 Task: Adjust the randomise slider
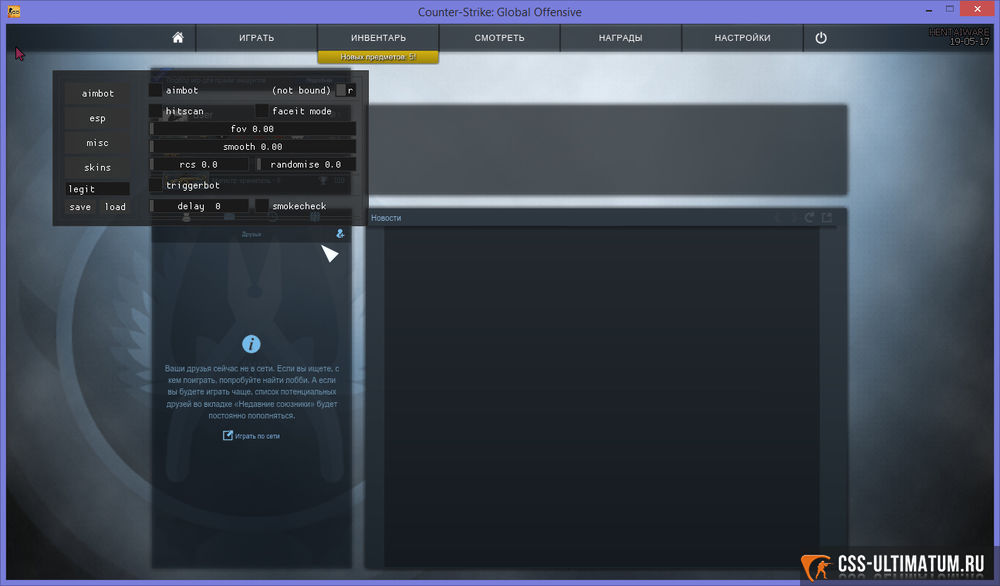(x=306, y=165)
